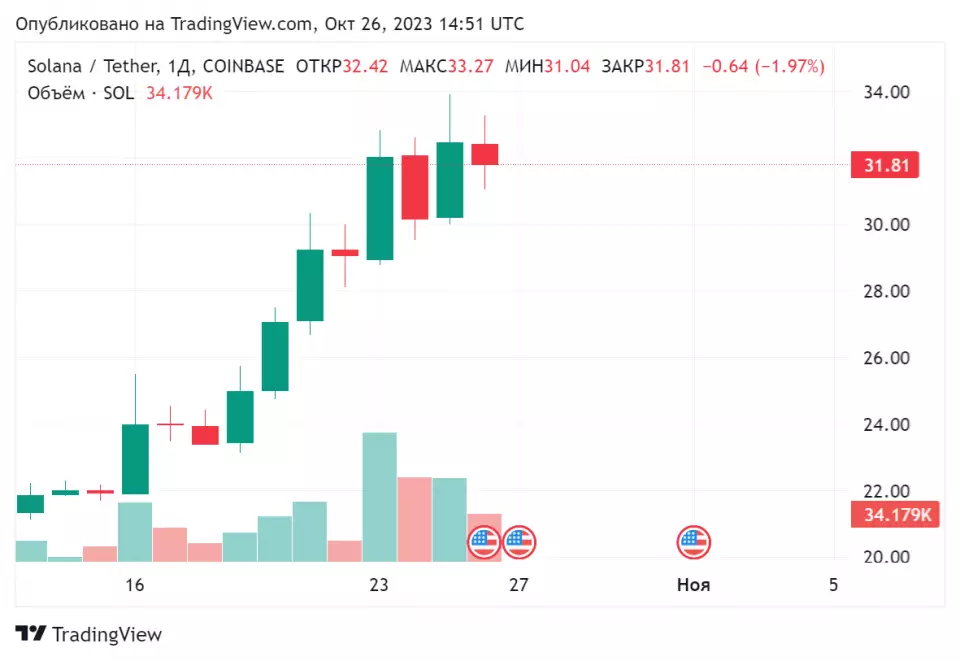The width and height of the screenshot is (960, 661).
Task: Click the US flag event icon near Ноя
Action: [694, 542]
